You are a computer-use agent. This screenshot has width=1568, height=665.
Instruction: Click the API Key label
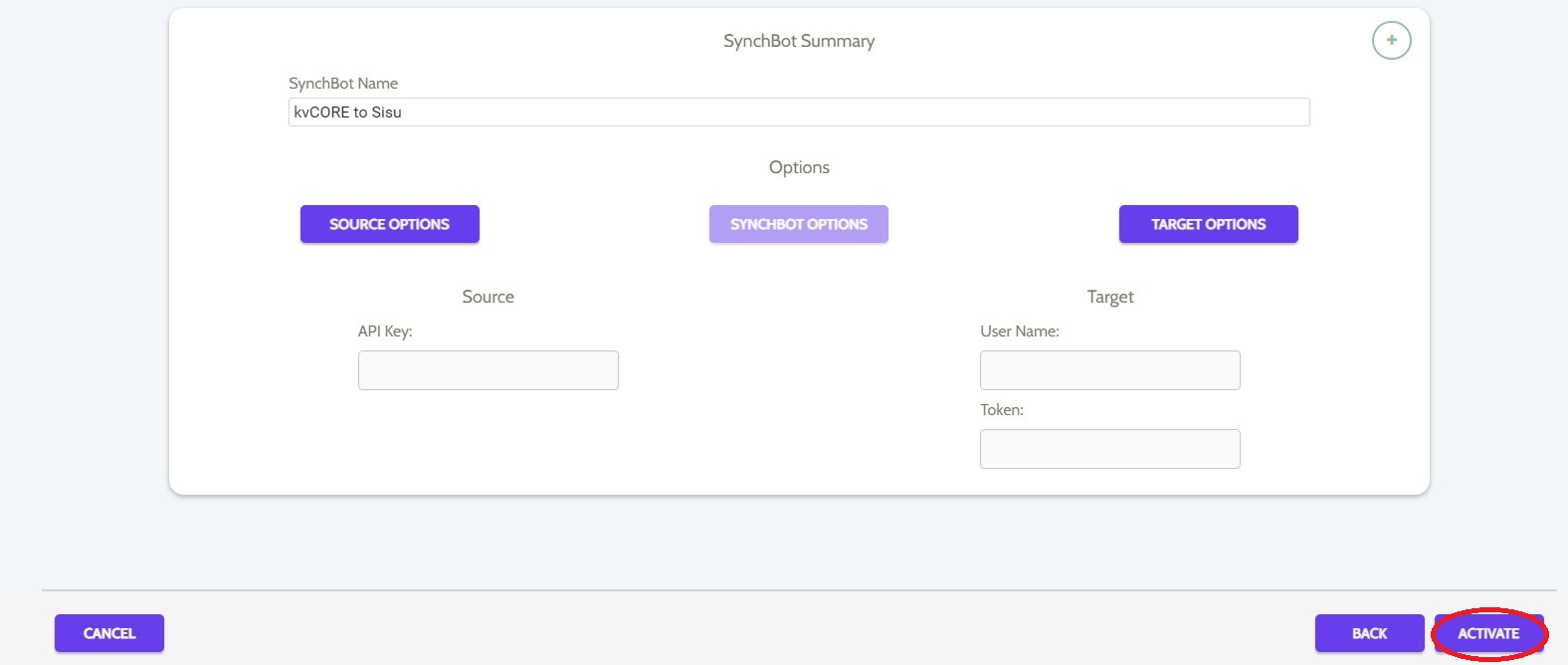[385, 332]
